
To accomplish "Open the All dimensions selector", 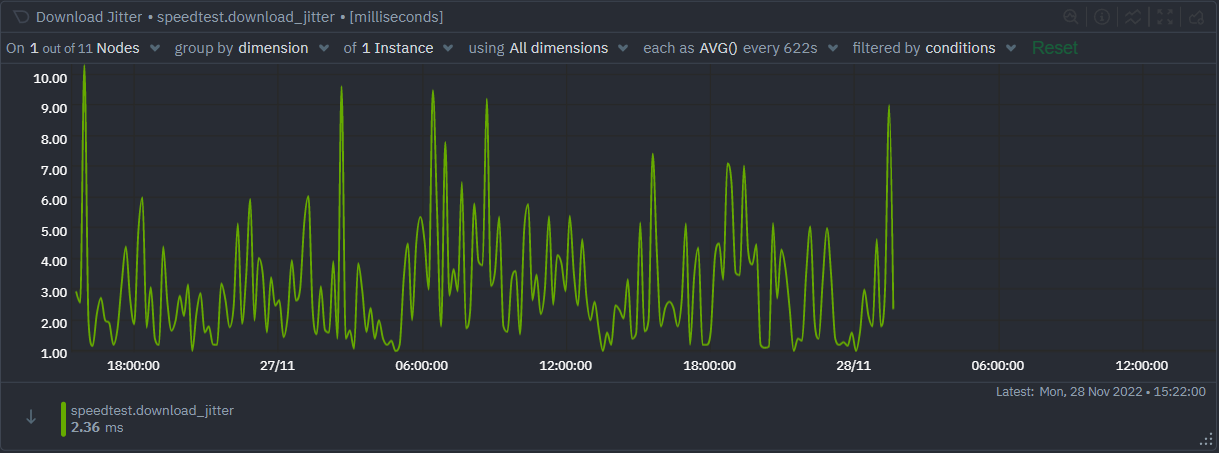I will pos(568,48).
